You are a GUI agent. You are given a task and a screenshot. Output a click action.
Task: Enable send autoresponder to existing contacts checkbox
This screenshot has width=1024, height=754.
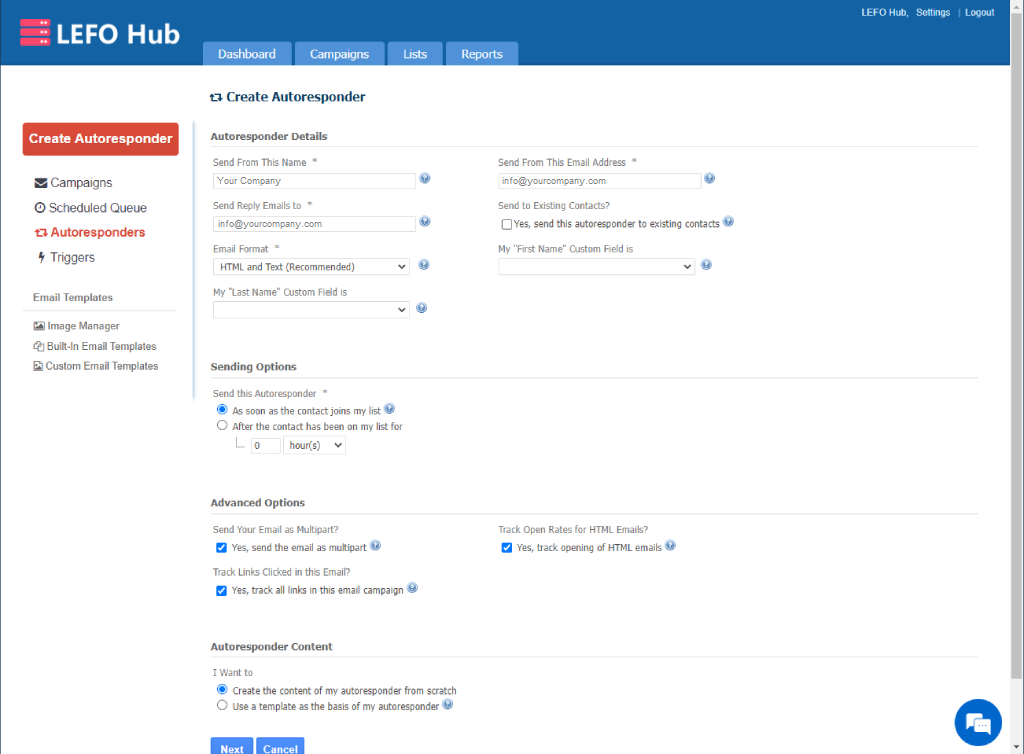[x=507, y=224]
